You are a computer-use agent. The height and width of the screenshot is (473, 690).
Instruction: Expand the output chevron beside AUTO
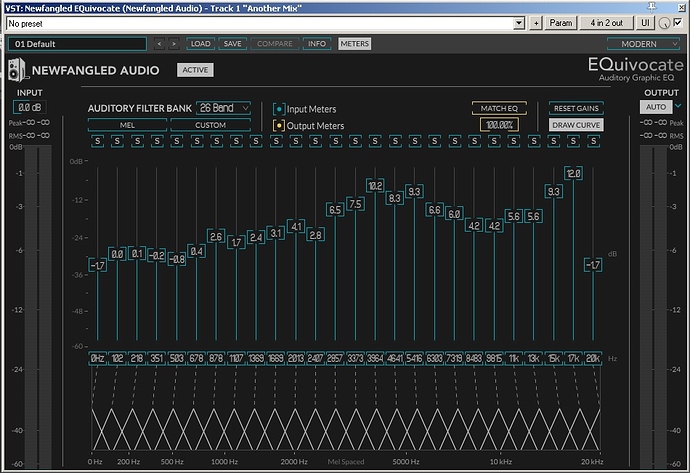coord(678,106)
